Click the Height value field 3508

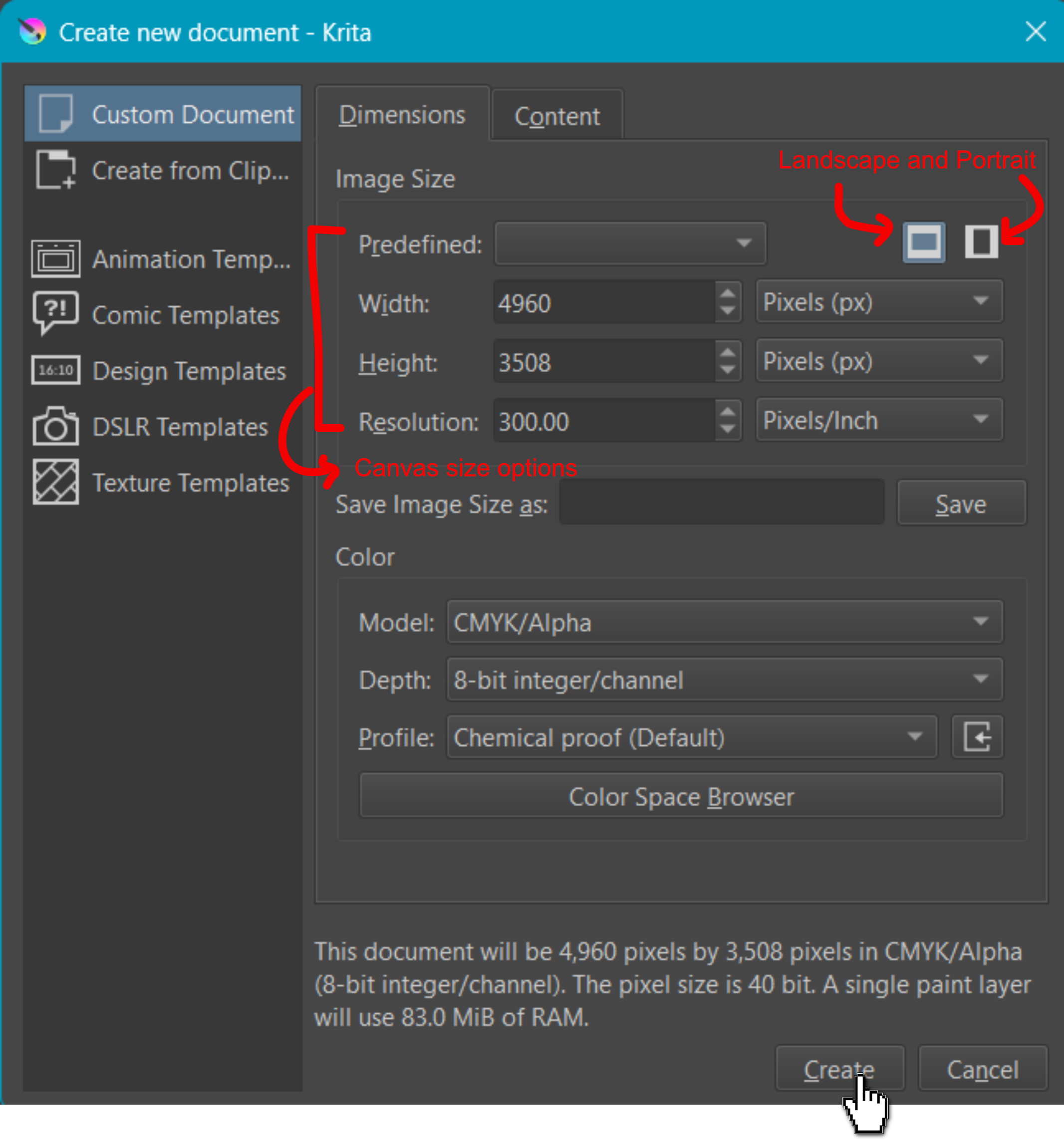(x=604, y=361)
